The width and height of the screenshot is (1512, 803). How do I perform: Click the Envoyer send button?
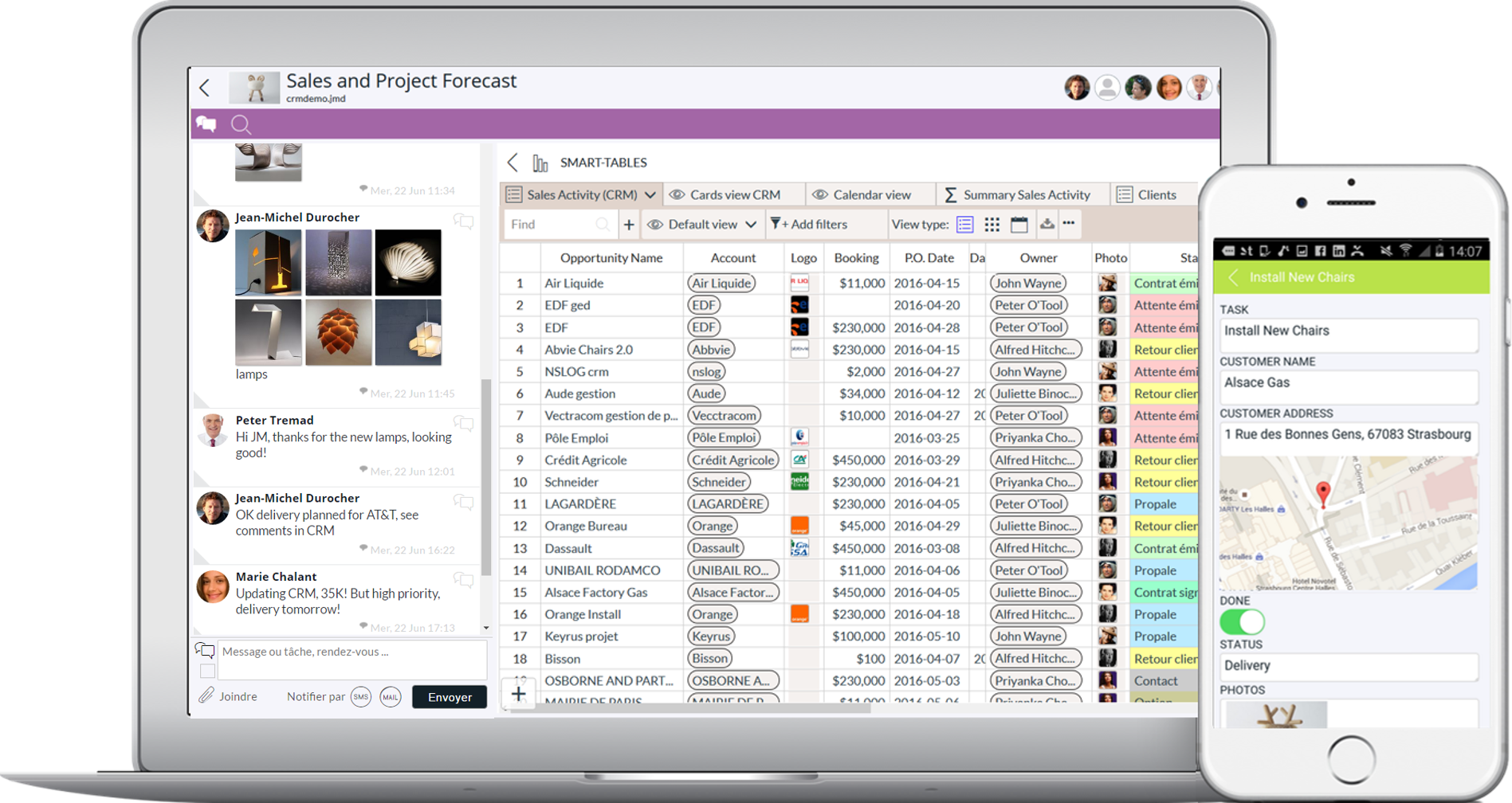450,697
